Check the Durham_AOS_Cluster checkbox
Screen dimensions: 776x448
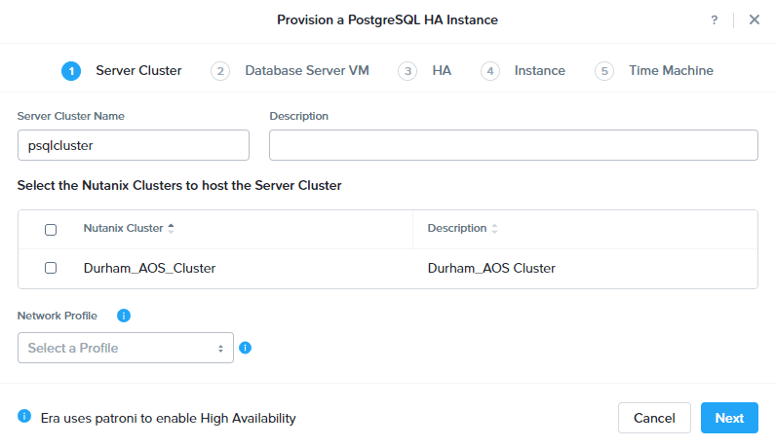50,268
